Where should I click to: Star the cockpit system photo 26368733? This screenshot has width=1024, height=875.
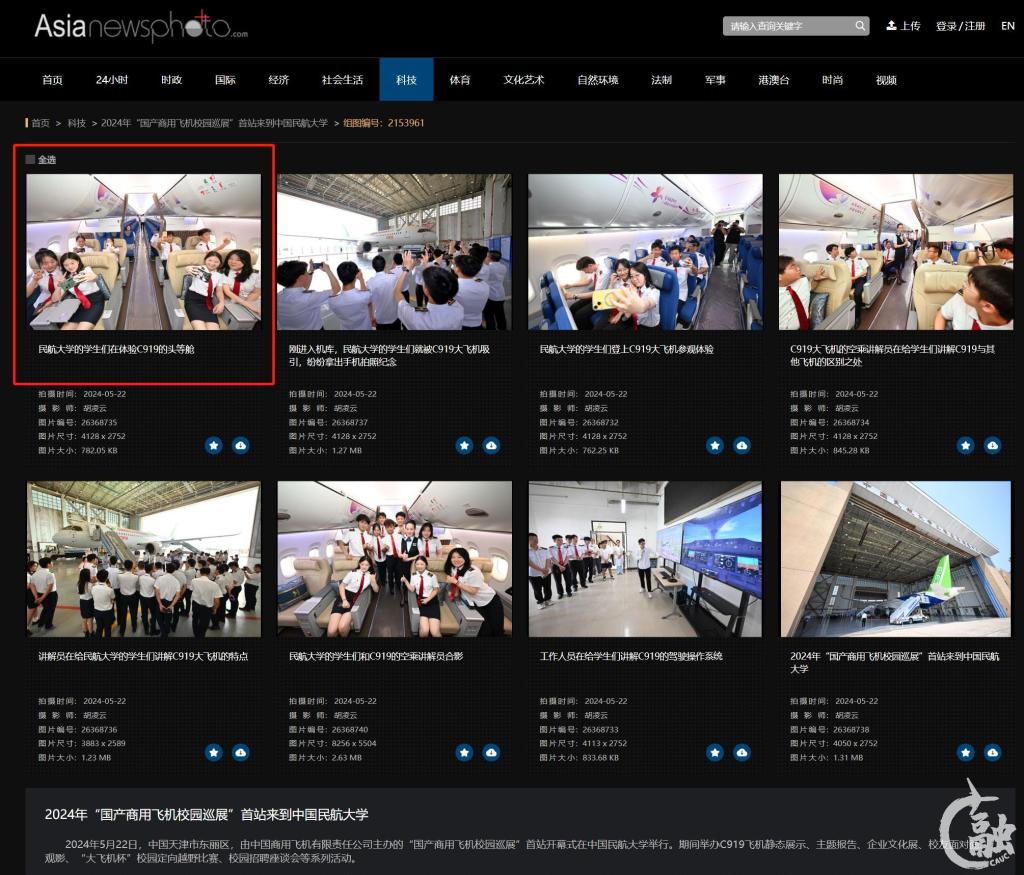coord(715,752)
